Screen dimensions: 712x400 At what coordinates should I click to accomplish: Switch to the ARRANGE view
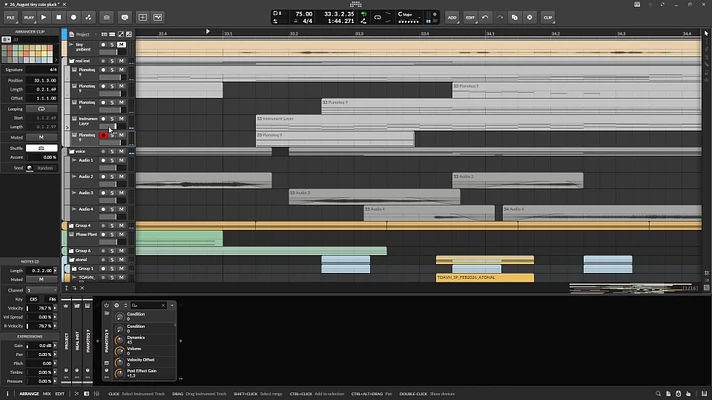pos(29,394)
